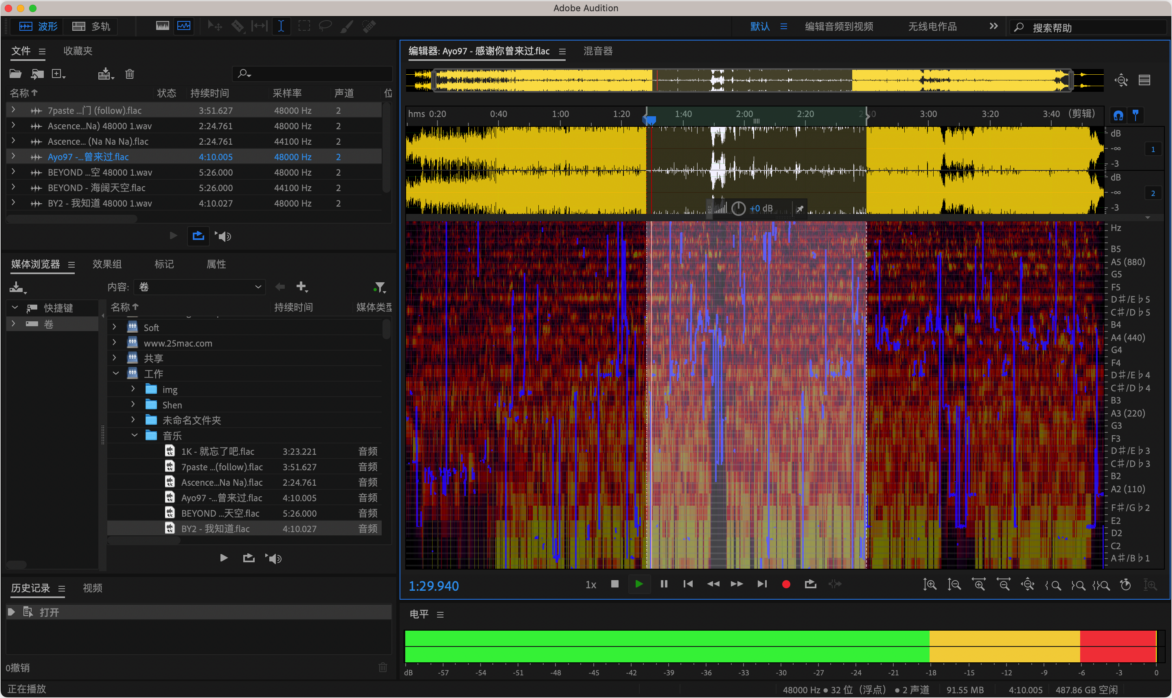Toggle the spectral frequency display button
The width and height of the screenshot is (1172, 698).
pos(162,26)
